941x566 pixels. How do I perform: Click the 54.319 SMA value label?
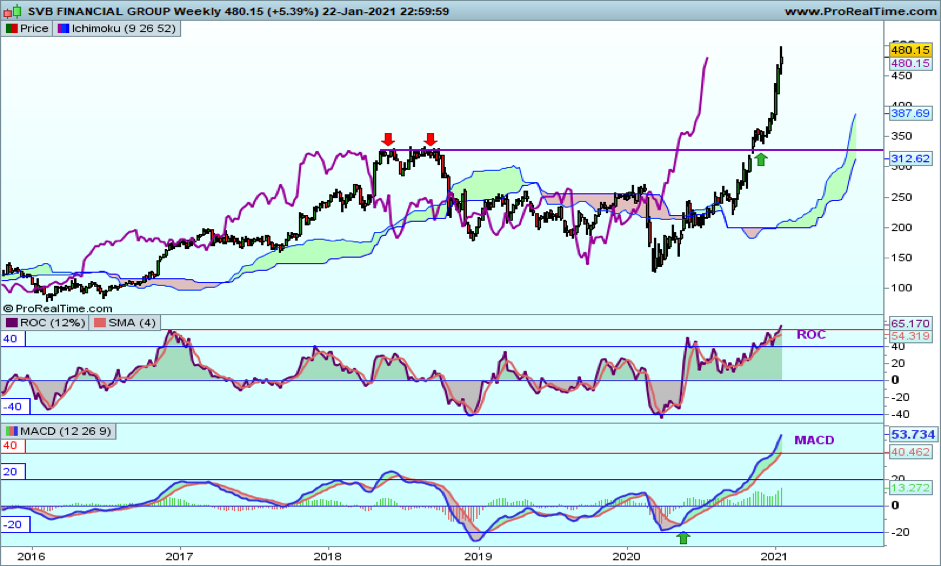pyautogui.click(x=910, y=336)
